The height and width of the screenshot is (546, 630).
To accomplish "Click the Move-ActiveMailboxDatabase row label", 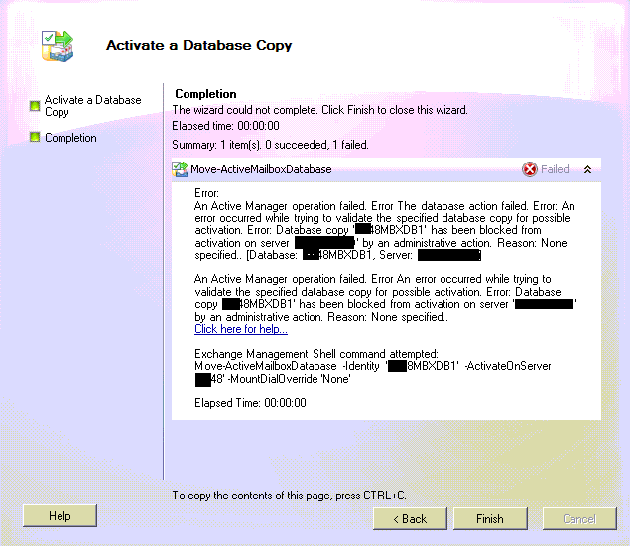I will coord(261,169).
